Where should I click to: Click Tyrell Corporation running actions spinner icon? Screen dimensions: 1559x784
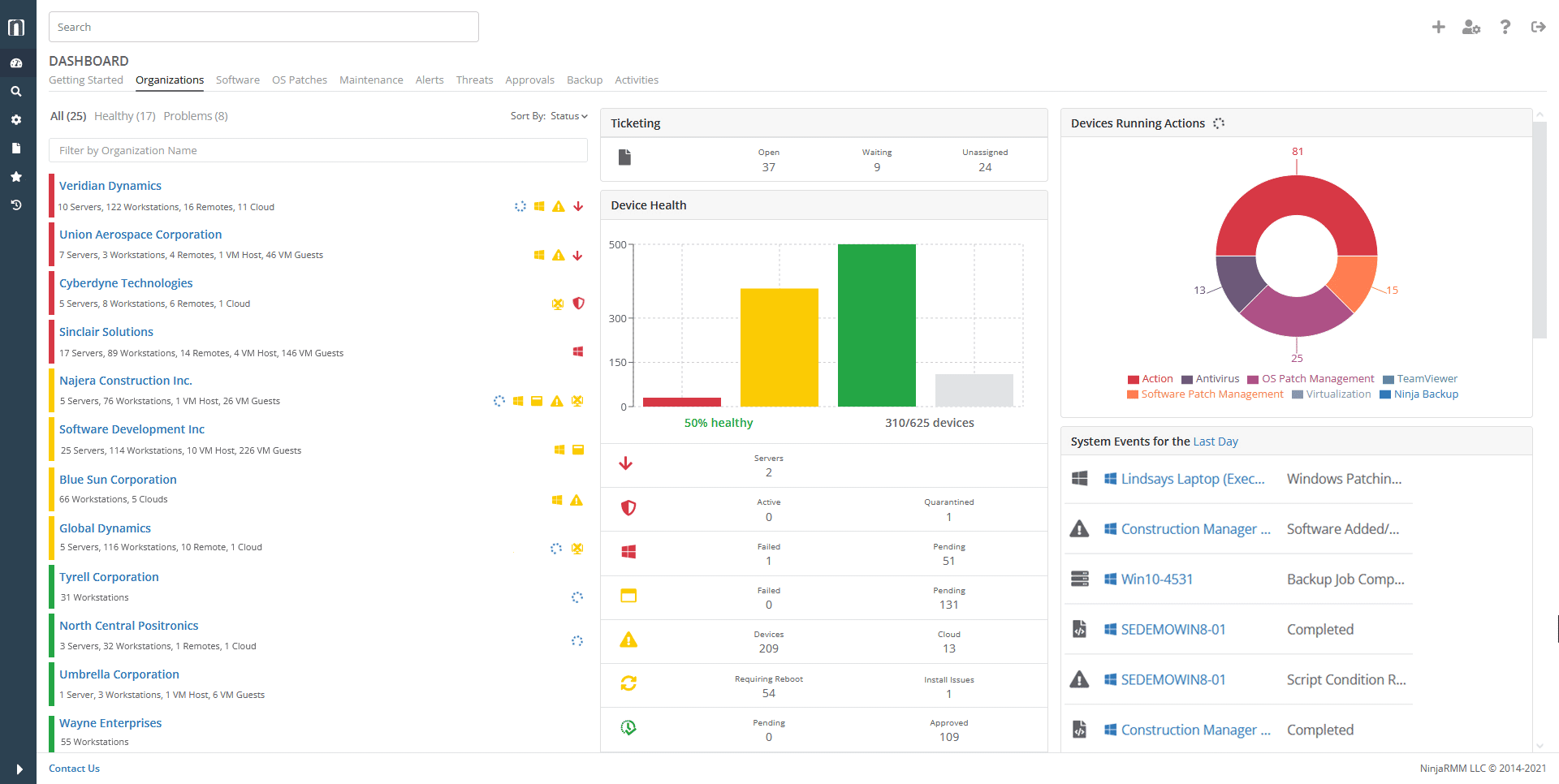(x=577, y=597)
